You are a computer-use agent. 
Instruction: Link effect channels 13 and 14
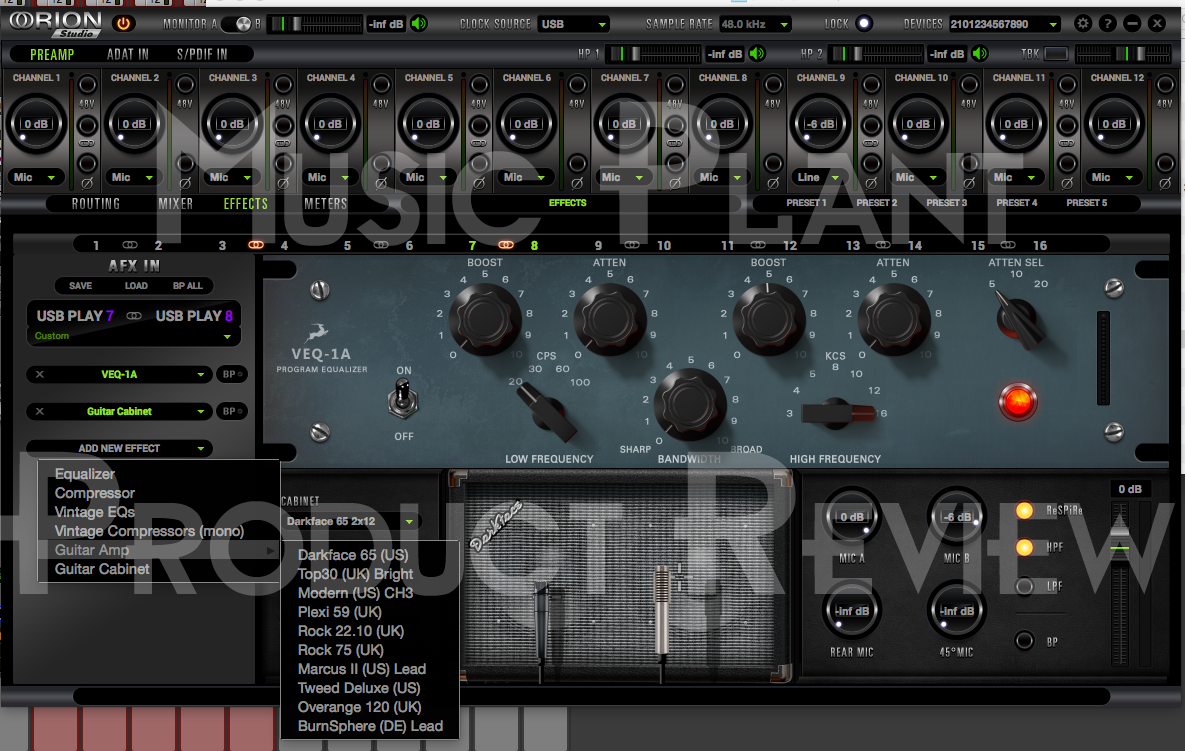(x=882, y=245)
